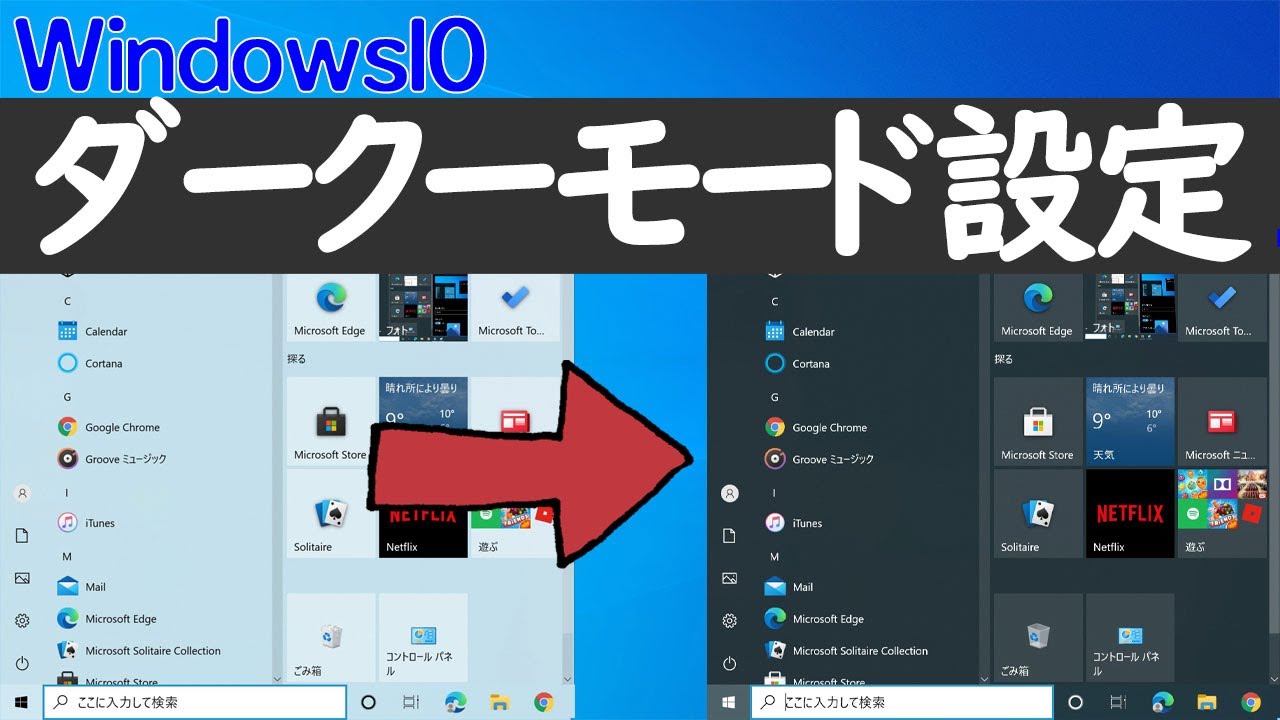Screen dimensions: 1280x720
Task: Open the コントロール パネル tile in light Start menu
Action: click(x=423, y=637)
